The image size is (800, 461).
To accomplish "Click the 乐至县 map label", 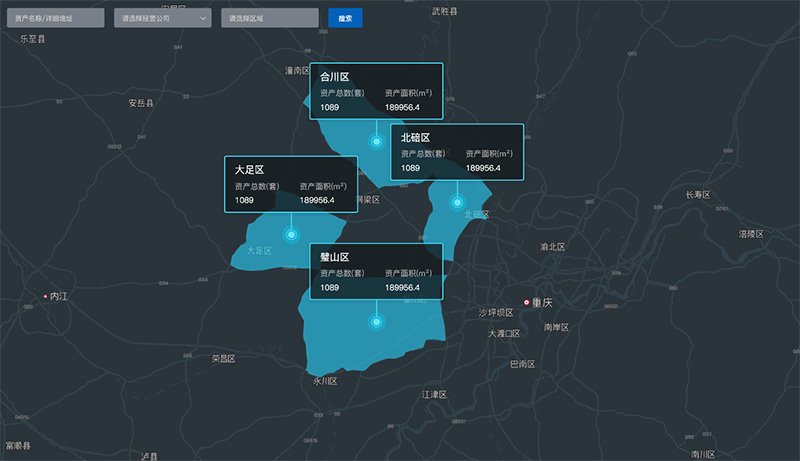I will pyautogui.click(x=33, y=39).
